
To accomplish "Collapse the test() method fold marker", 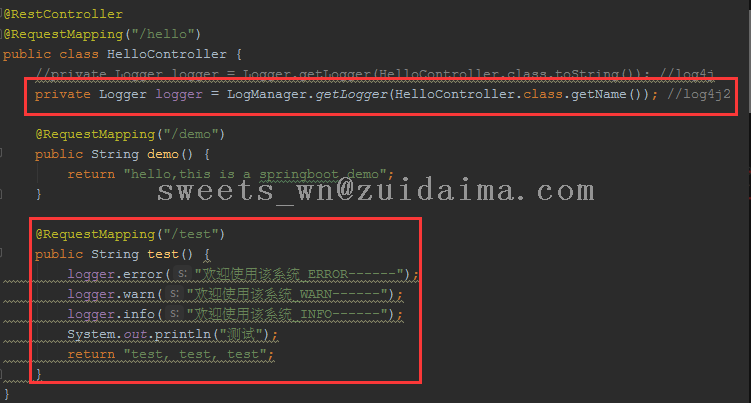I will (1, 253).
